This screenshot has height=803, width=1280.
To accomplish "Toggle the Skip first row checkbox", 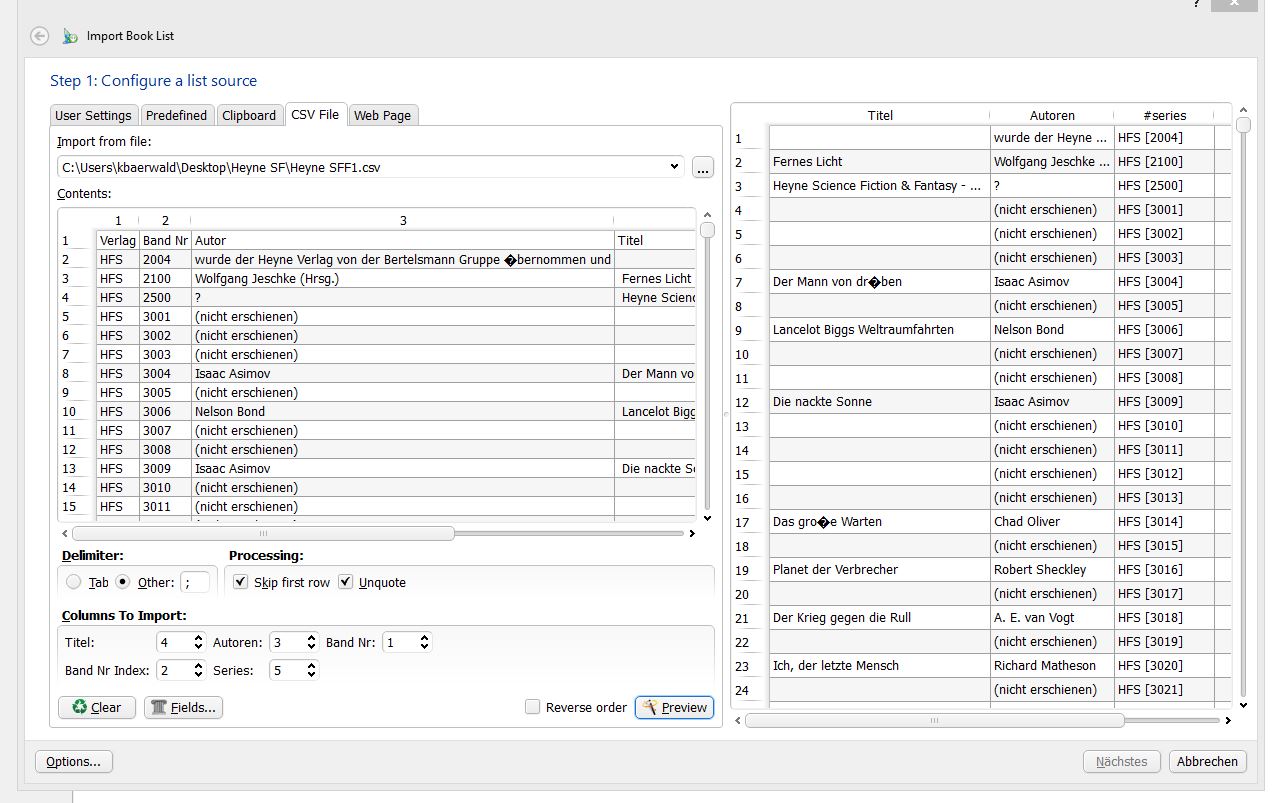I will click(240, 582).
